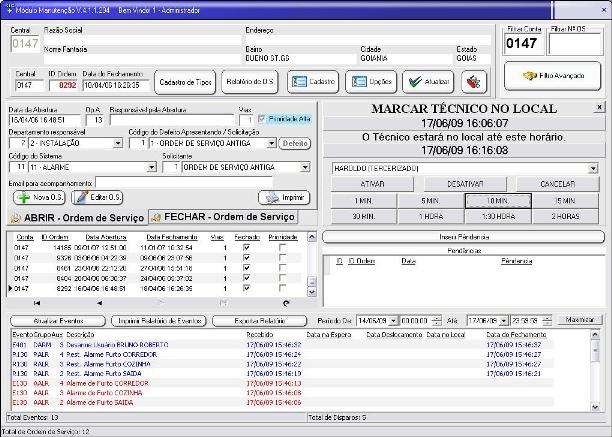Viewport: 612px width, 437px height.
Task: Select event row Desarme Usuário BRUNO ROBERTO
Action: [x=282, y=345]
